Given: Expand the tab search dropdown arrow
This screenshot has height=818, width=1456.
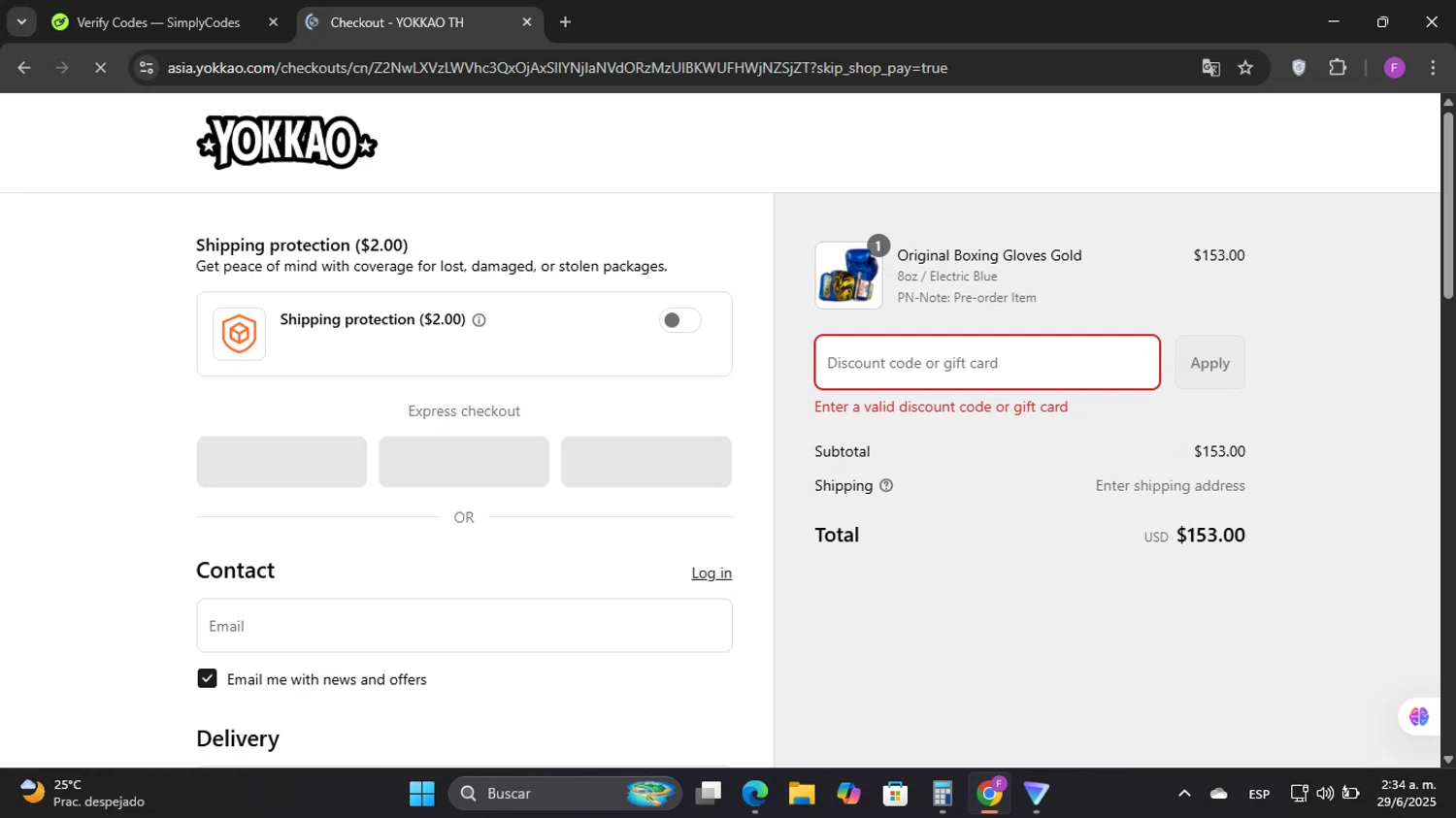Looking at the screenshot, I should 21,22.
